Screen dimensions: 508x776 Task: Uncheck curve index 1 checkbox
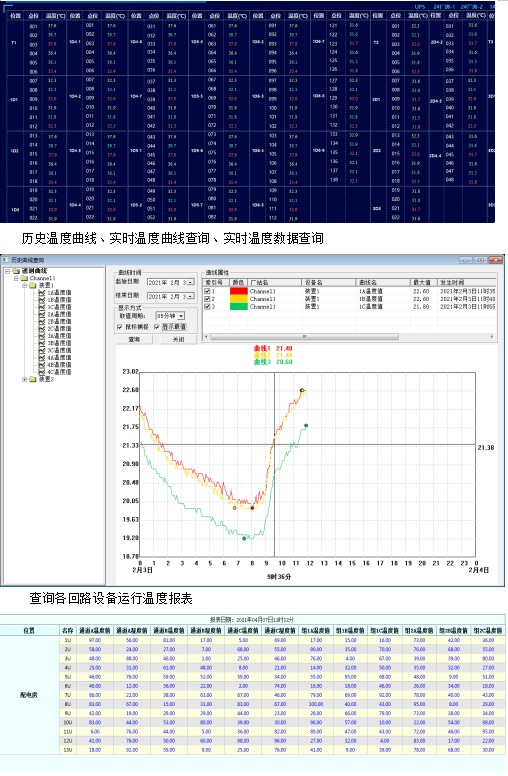point(207,291)
